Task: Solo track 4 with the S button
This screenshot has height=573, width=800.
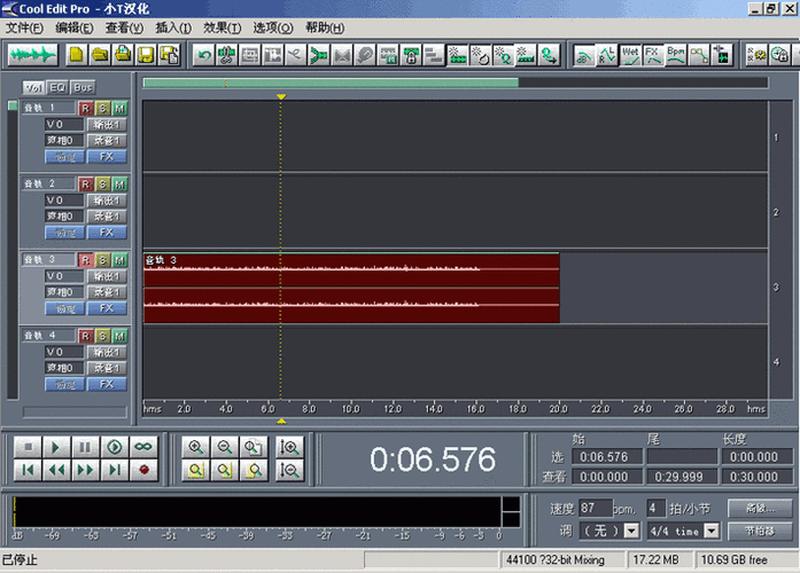Action: [x=103, y=336]
